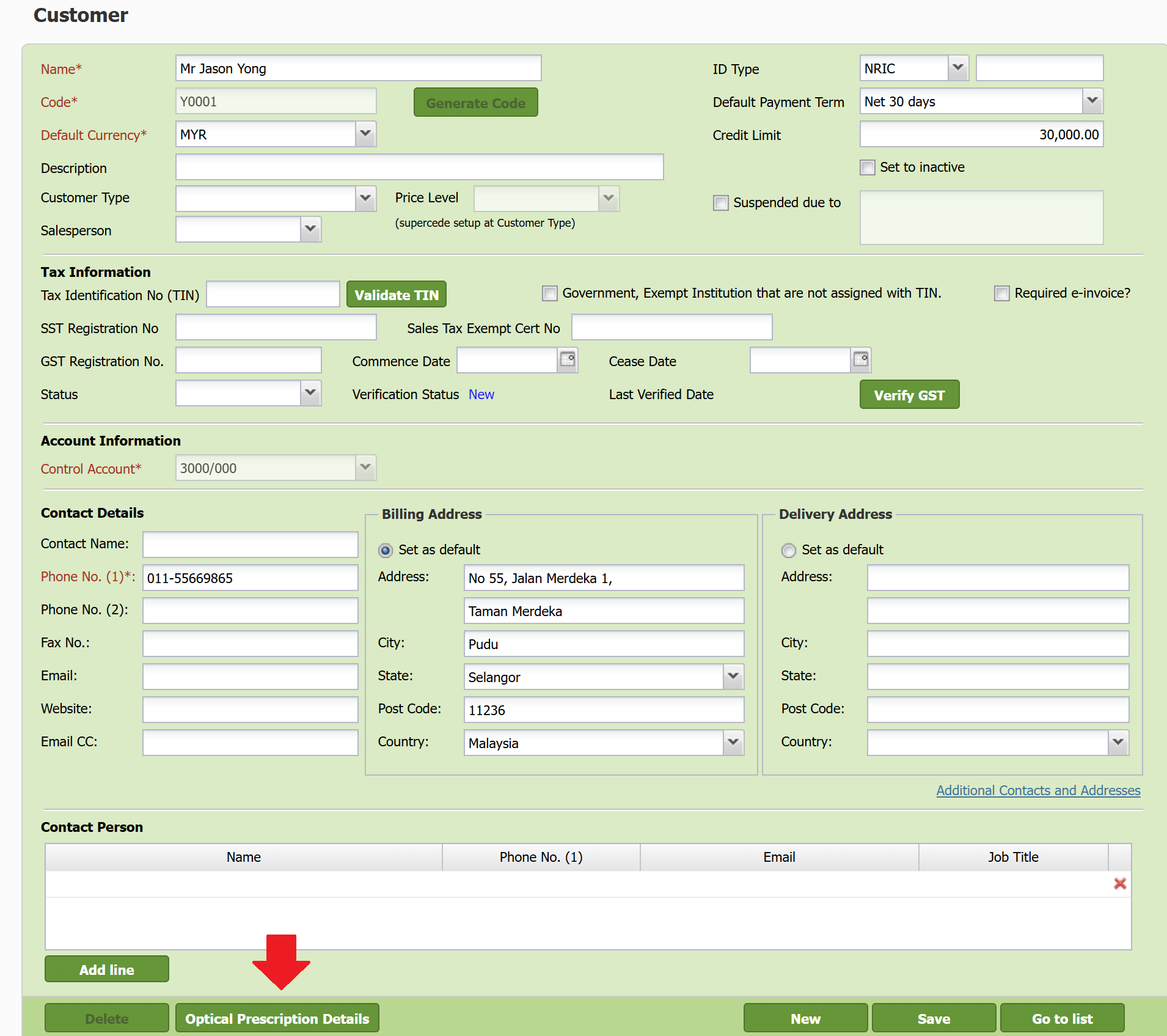Open the Commence Date calendar picker

[568, 359]
